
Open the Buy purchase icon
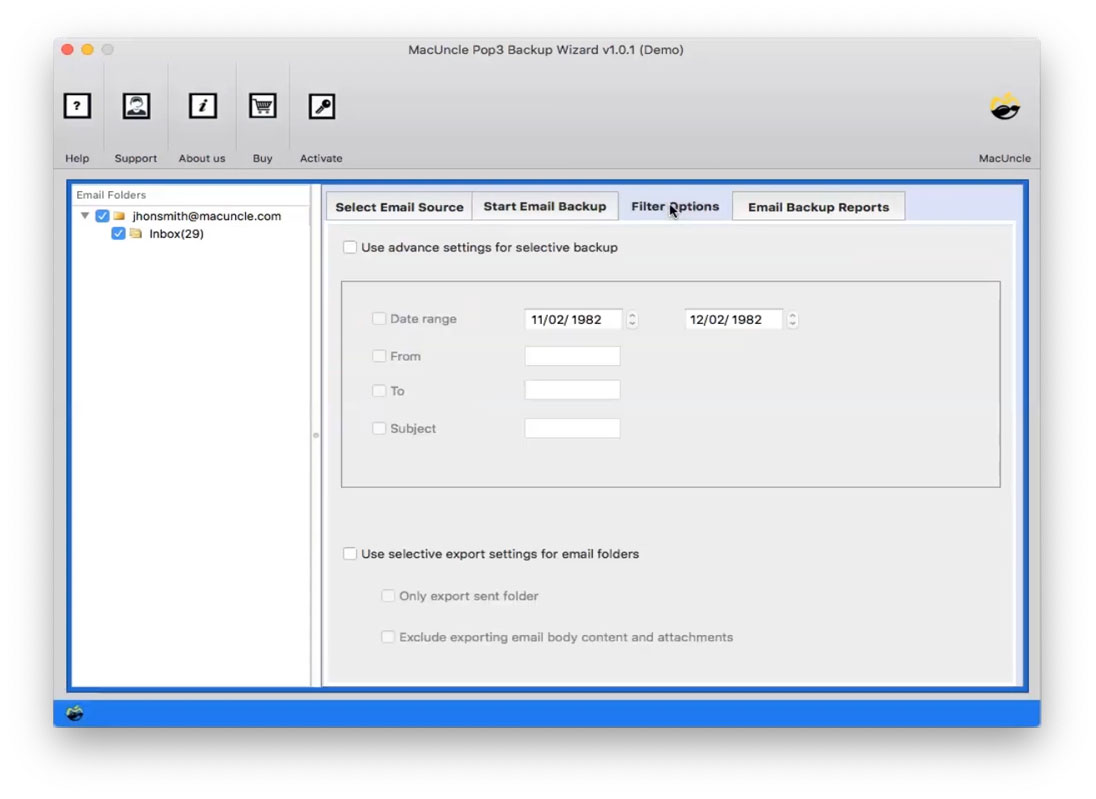point(262,106)
